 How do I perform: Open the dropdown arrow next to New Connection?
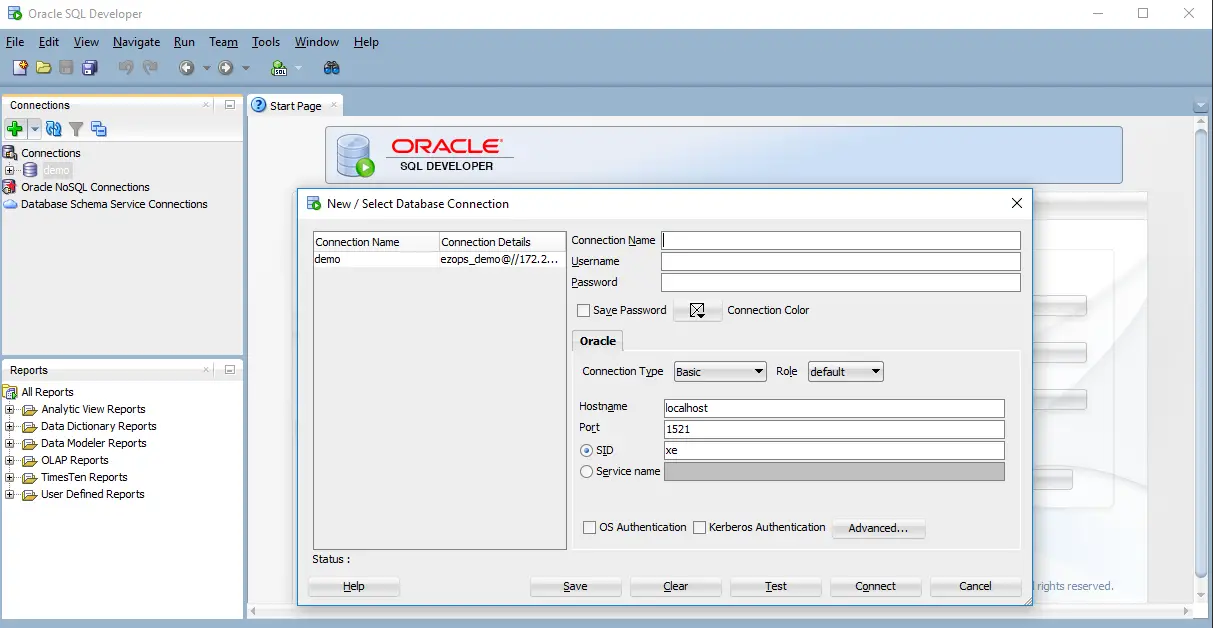coord(34,129)
